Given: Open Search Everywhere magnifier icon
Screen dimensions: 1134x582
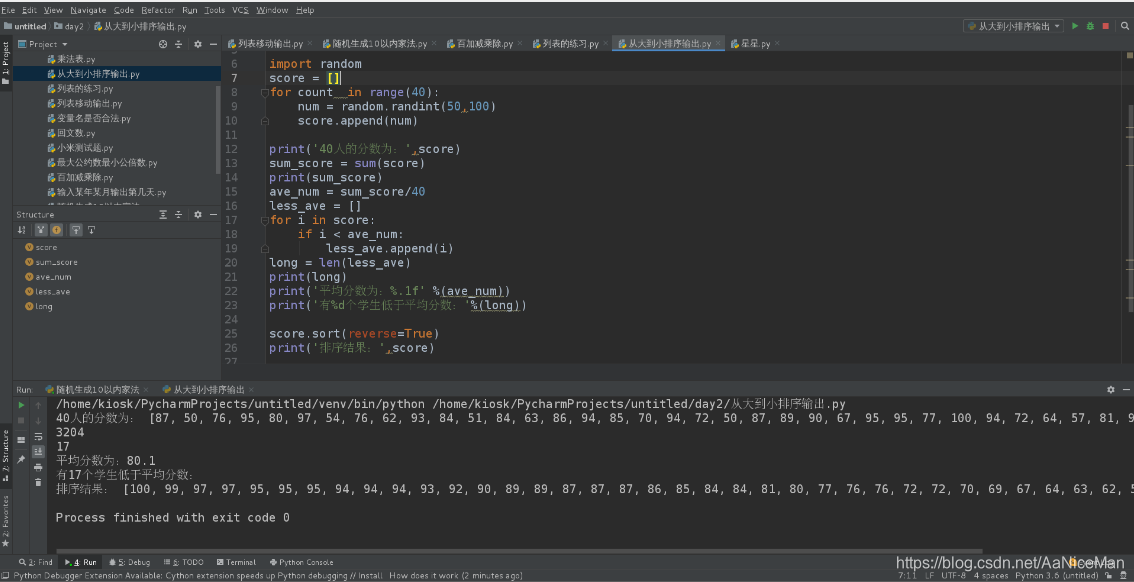Looking at the screenshot, I should pos(1124,26).
